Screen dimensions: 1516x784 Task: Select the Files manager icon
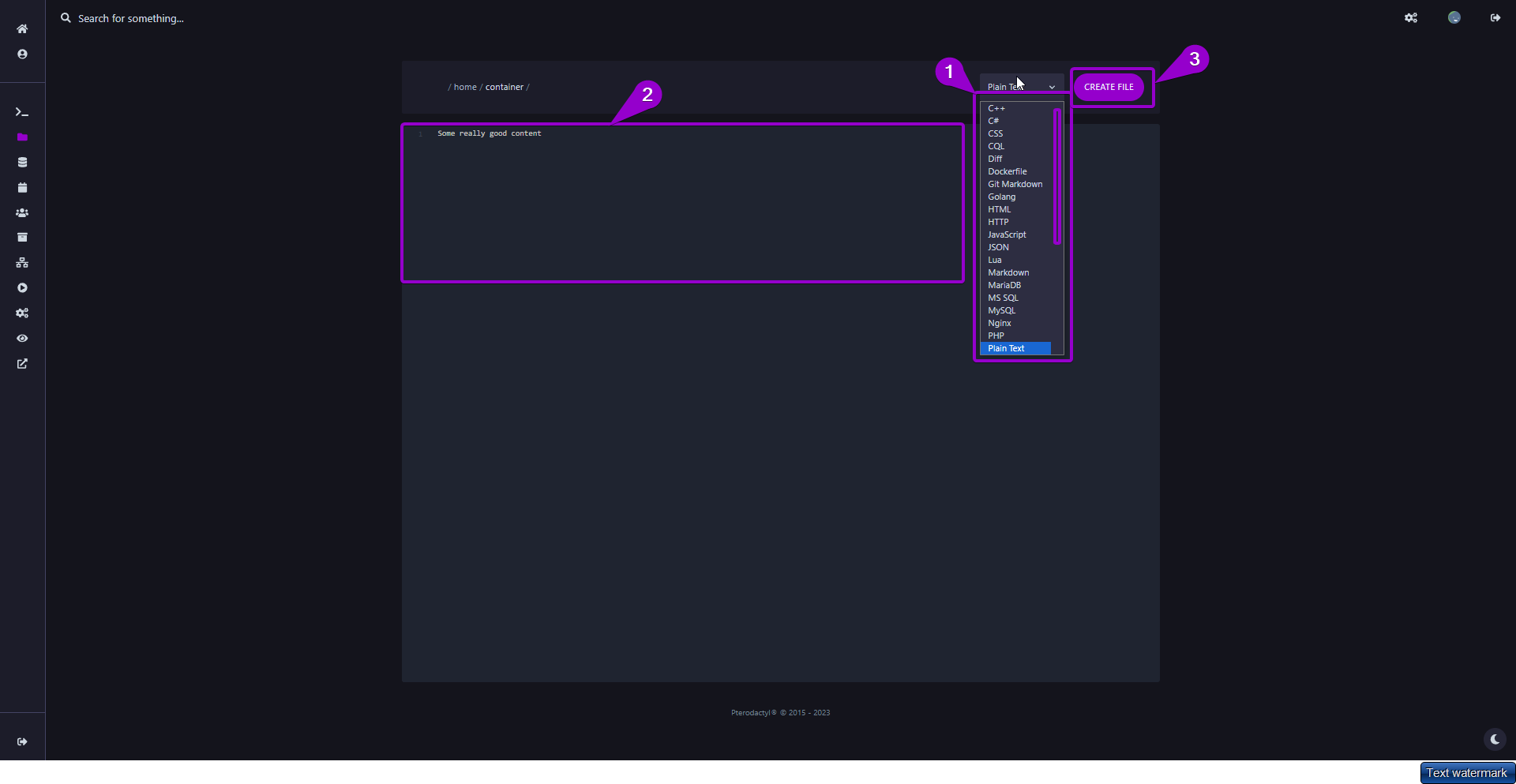coord(22,137)
